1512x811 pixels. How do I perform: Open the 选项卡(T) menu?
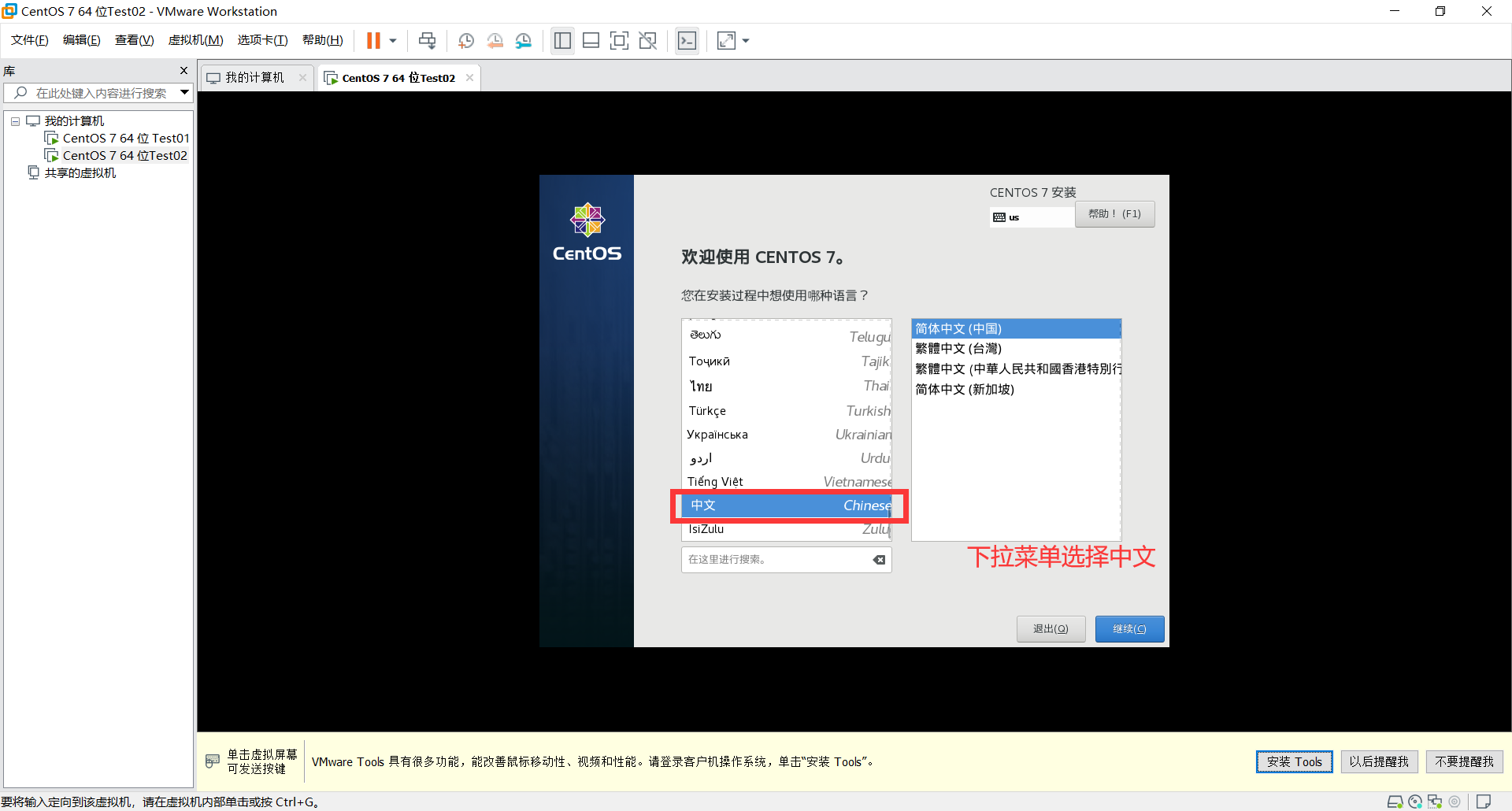[263, 40]
